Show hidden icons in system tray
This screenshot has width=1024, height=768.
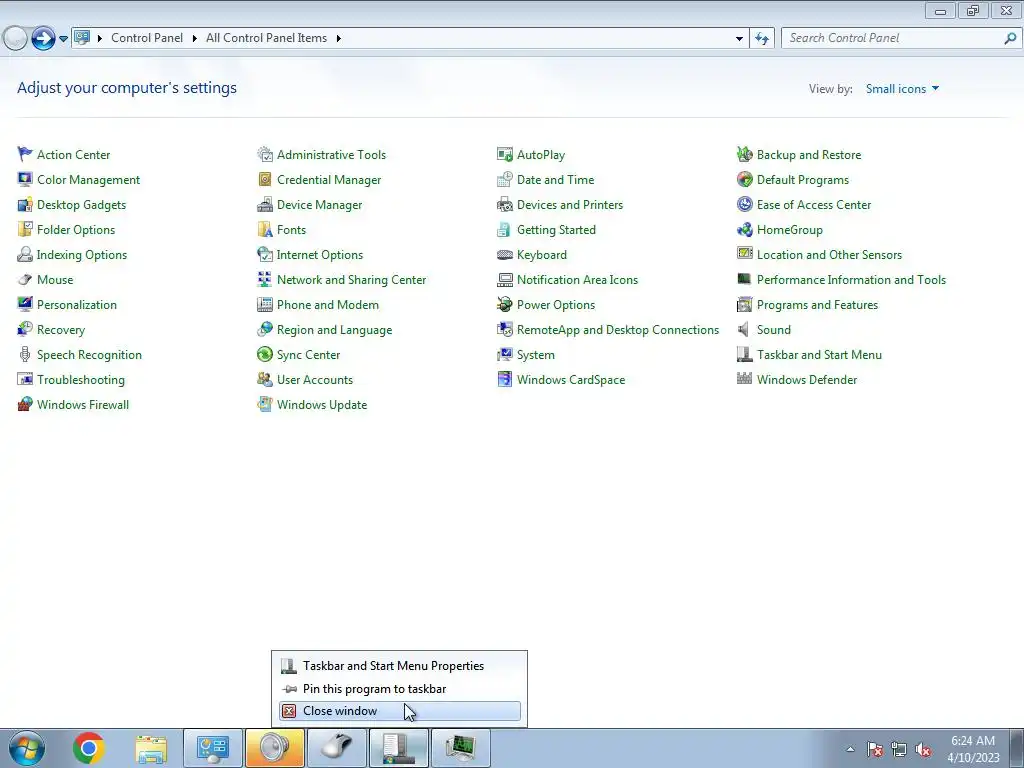[x=850, y=749]
